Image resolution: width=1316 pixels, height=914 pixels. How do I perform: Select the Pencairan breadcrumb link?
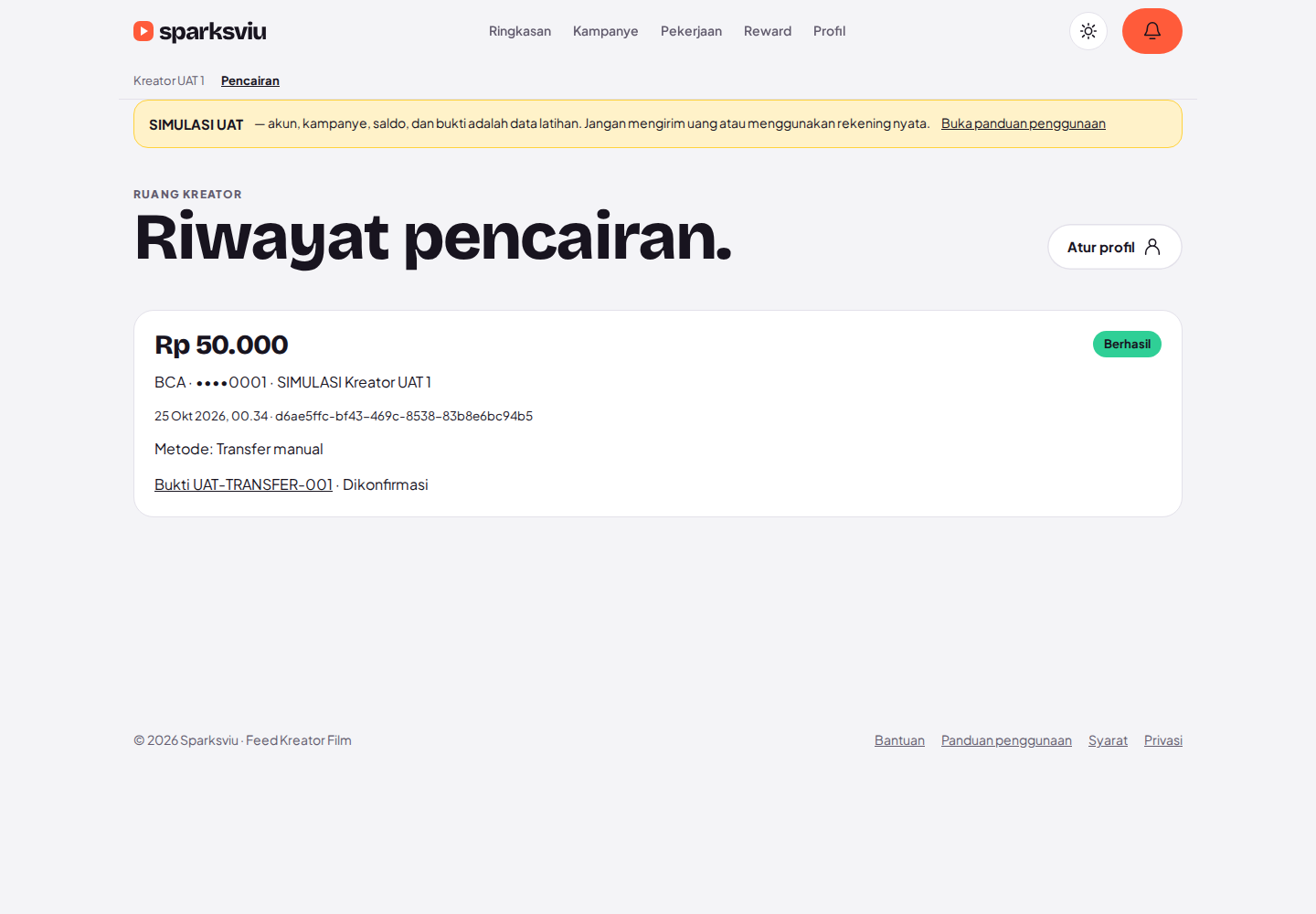tap(250, 80)
